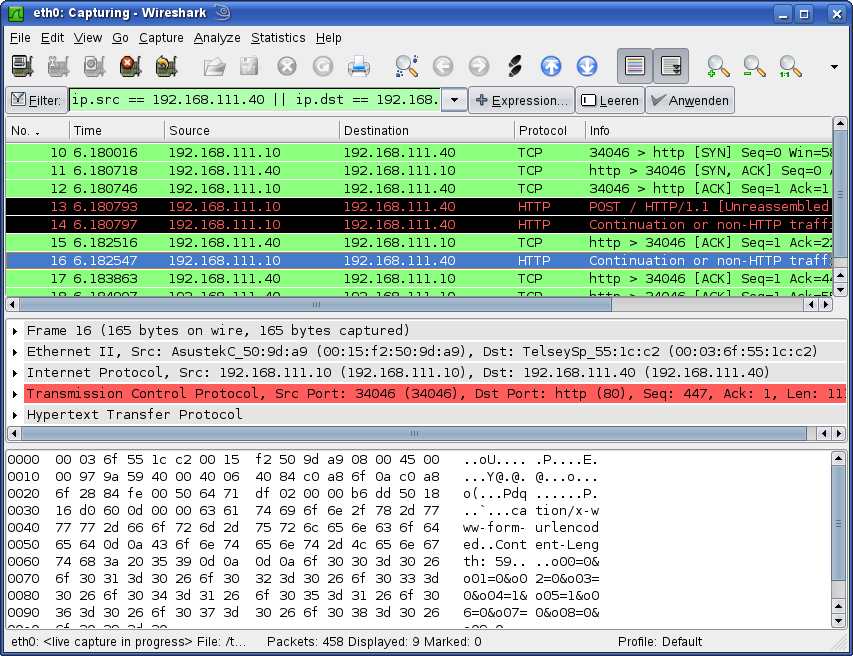Screen dimensions: 853x656
Task: Click packet list horizontal scrollbar thumb
Action: (x=316, y=305)
